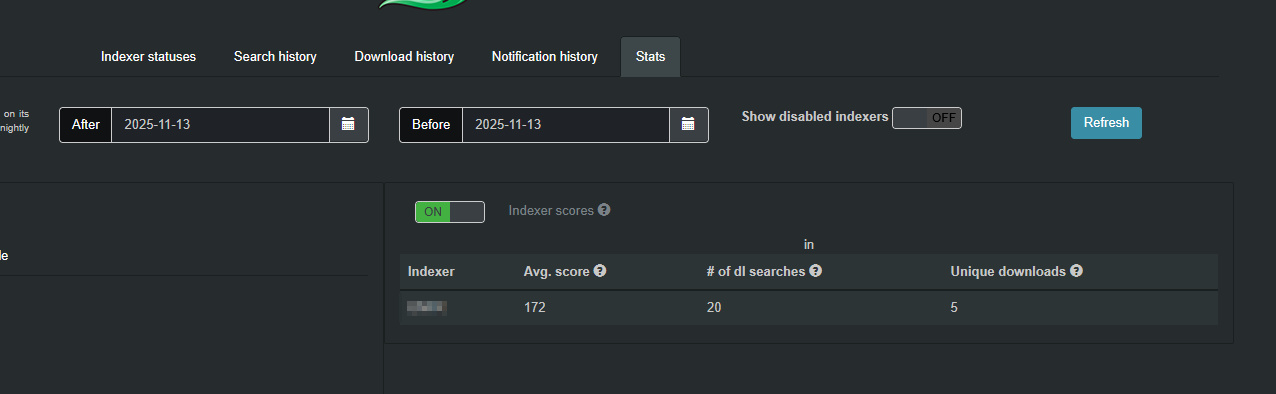
Task: Click the Before label
Action: tap(431, 125)
